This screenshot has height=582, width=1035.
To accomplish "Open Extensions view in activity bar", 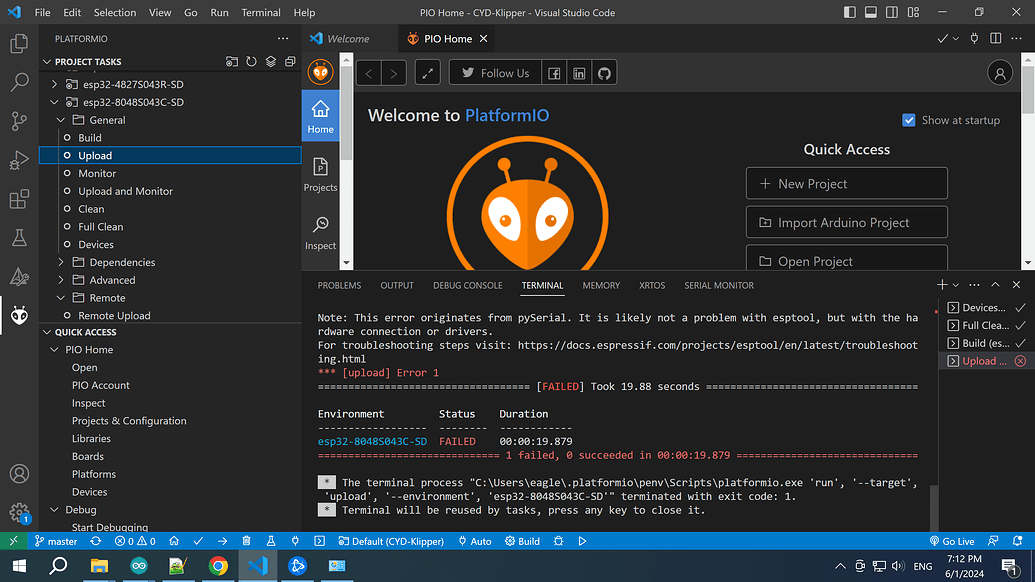I will [x=19, y=199].
